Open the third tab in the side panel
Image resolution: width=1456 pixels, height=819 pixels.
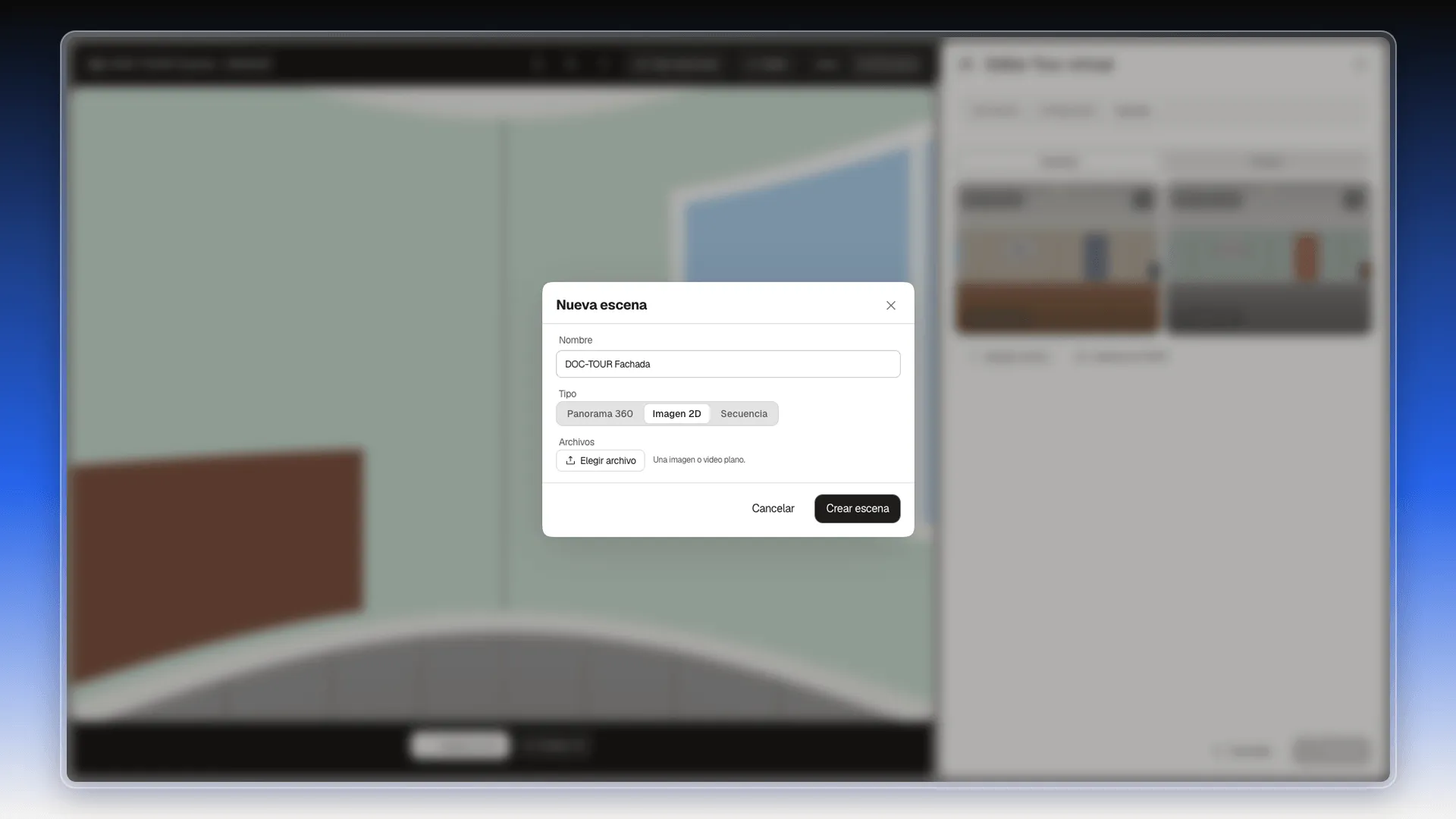[x=1132, y=111]
